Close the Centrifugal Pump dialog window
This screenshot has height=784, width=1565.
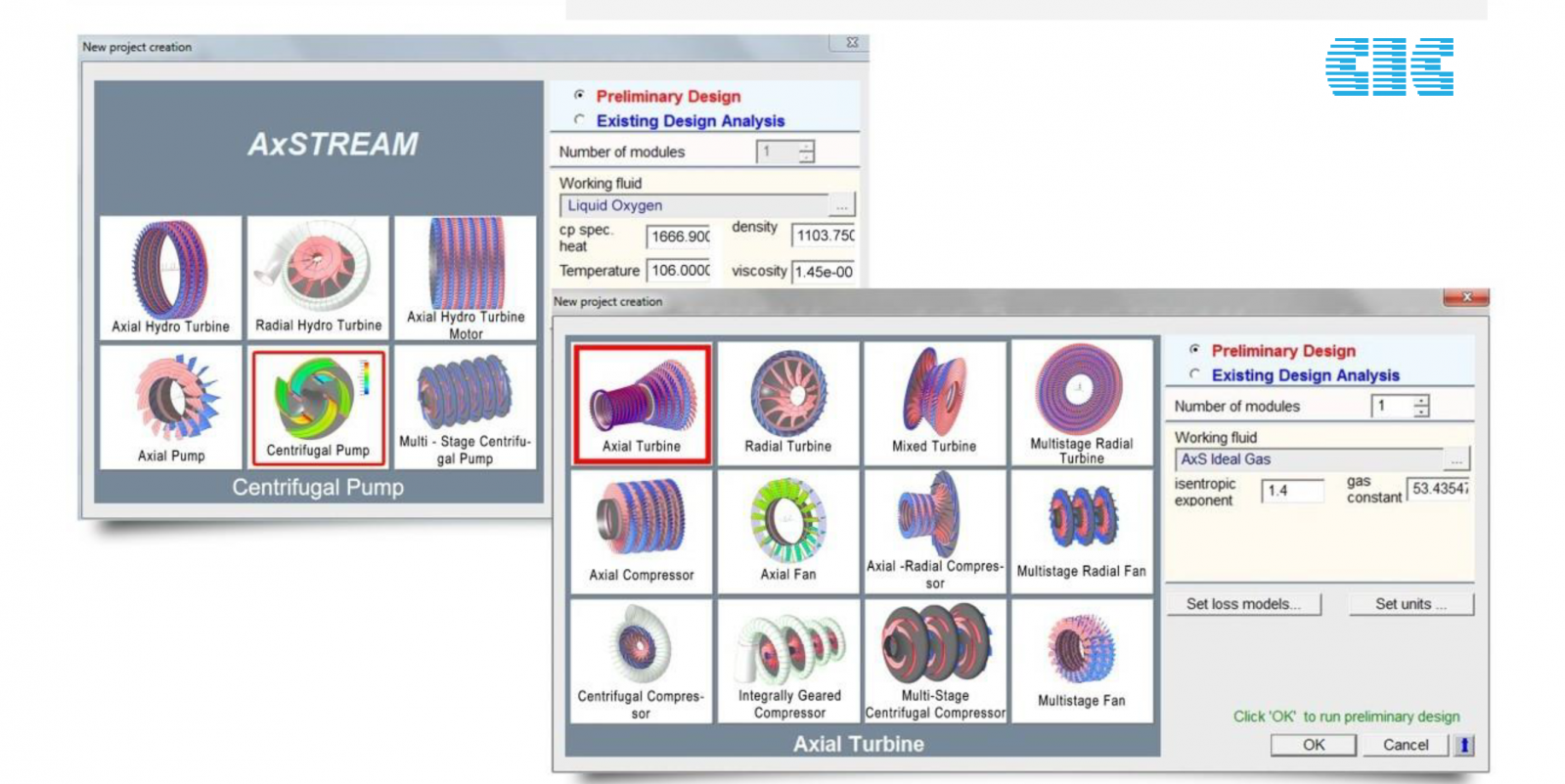(851, 43)
